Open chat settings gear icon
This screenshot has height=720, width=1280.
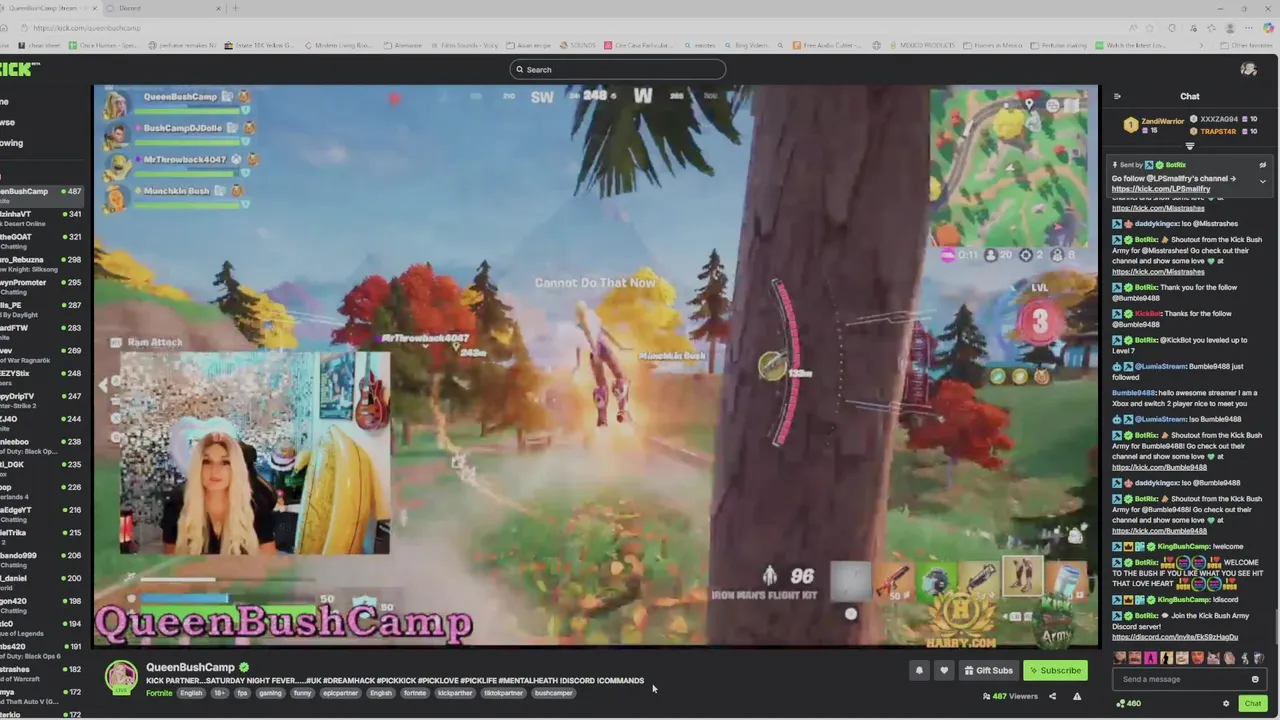pyautogui.click(x=1226, y=703)
